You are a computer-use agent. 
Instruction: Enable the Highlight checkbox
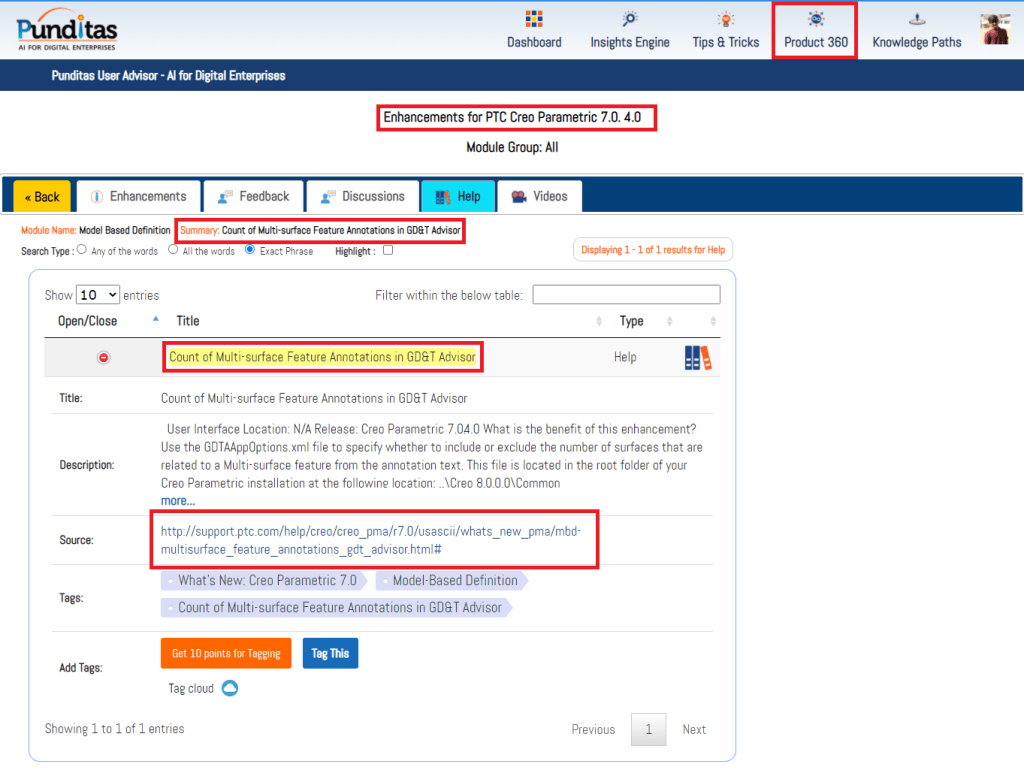pos(388,251)
